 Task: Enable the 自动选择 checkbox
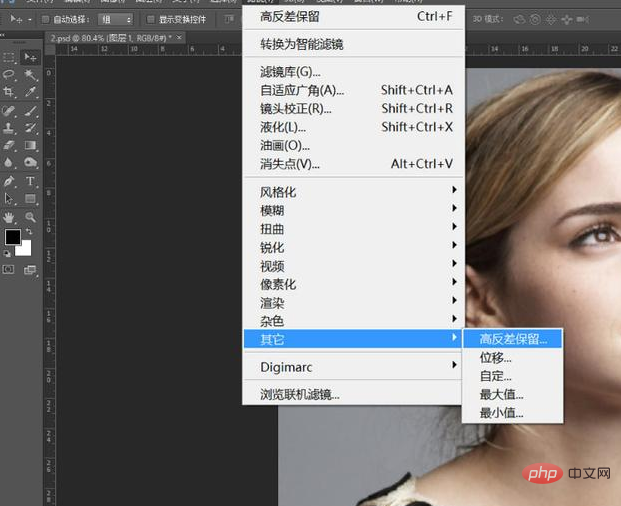[x=46, y=19]
